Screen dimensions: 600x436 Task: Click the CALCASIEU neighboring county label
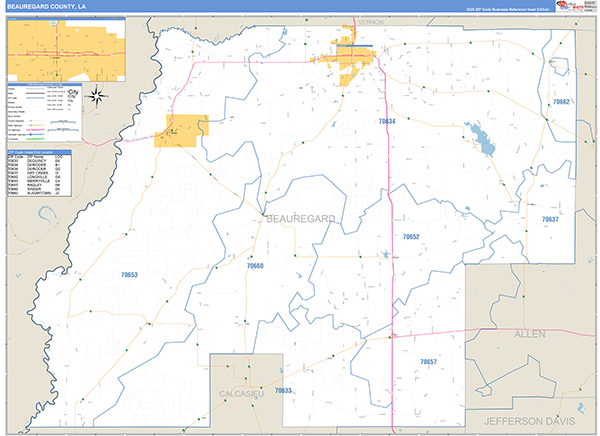point(241,394)
